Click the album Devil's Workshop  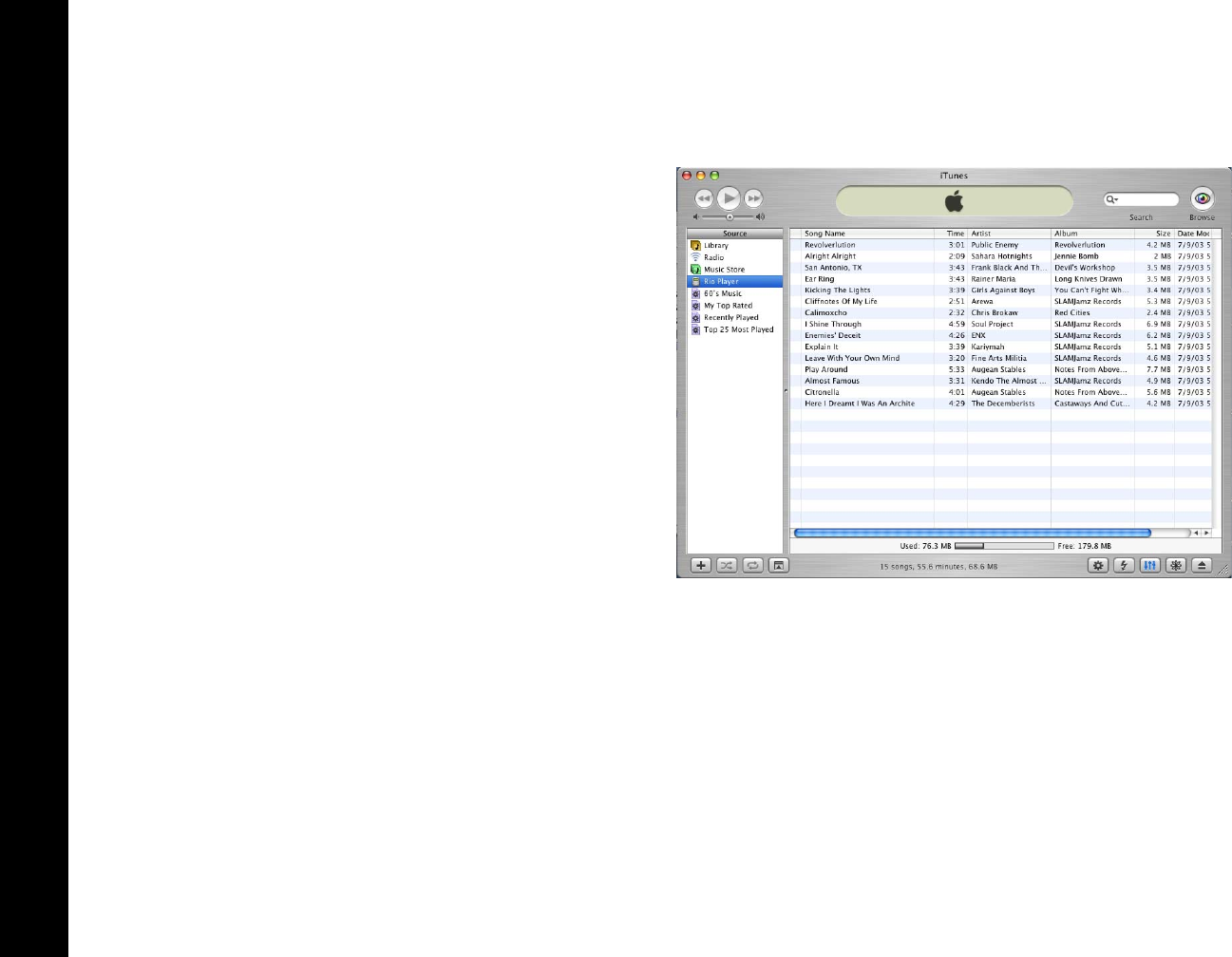click(x=1085, y=268)
